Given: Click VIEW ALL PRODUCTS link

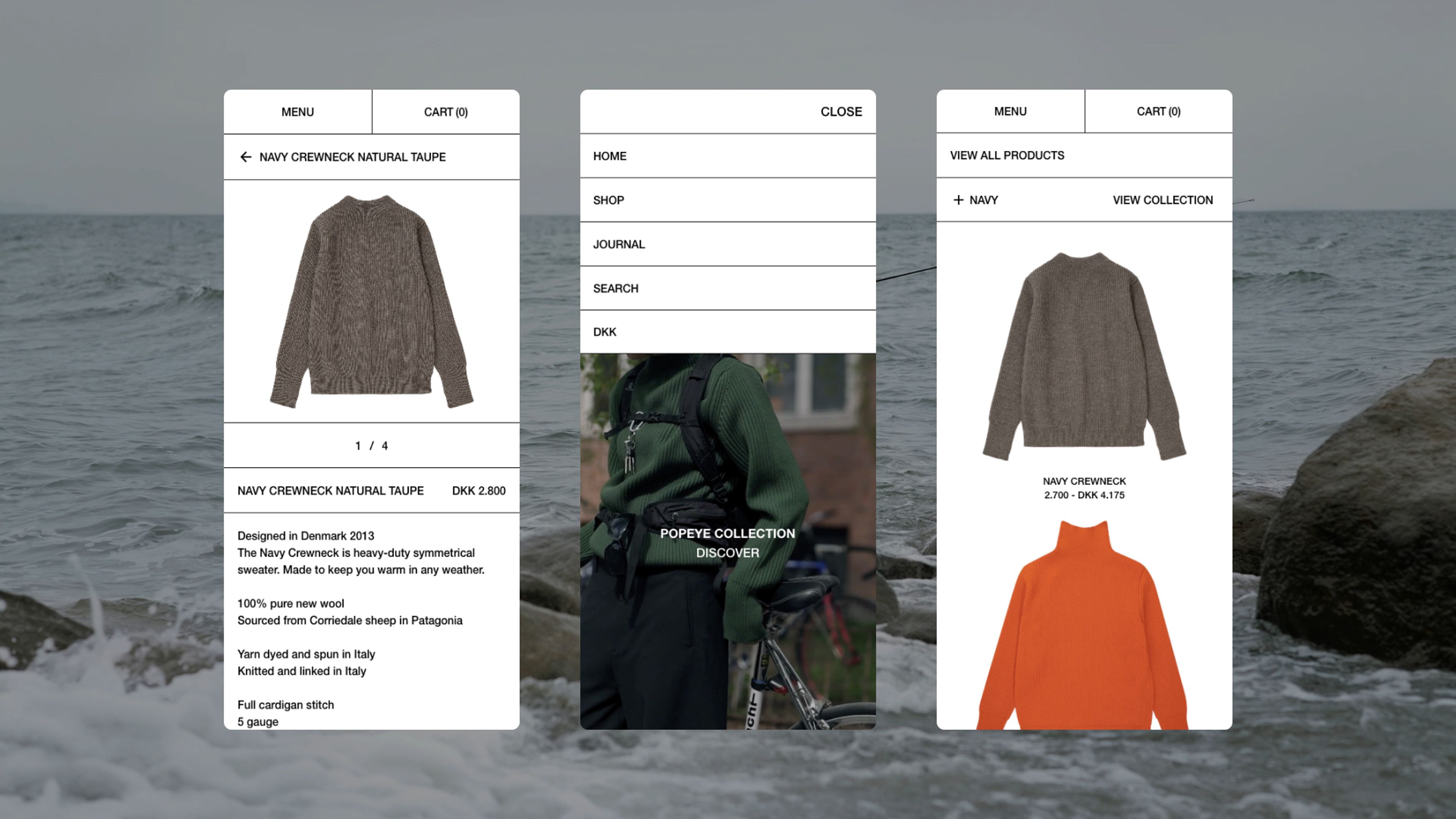Looking at the screenshot, I should point(1007,155).
